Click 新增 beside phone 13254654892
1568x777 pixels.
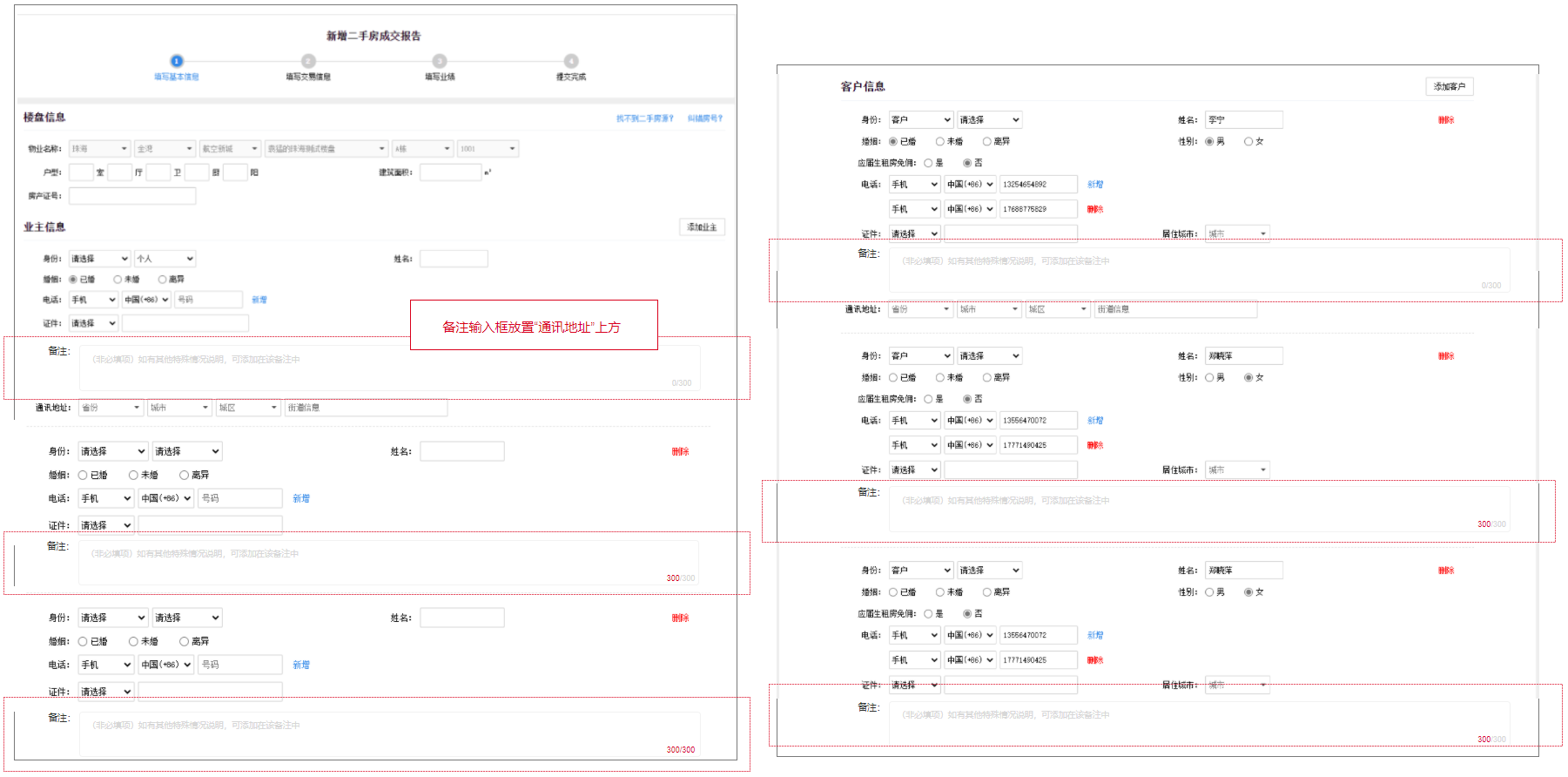tap(1095, 185)
